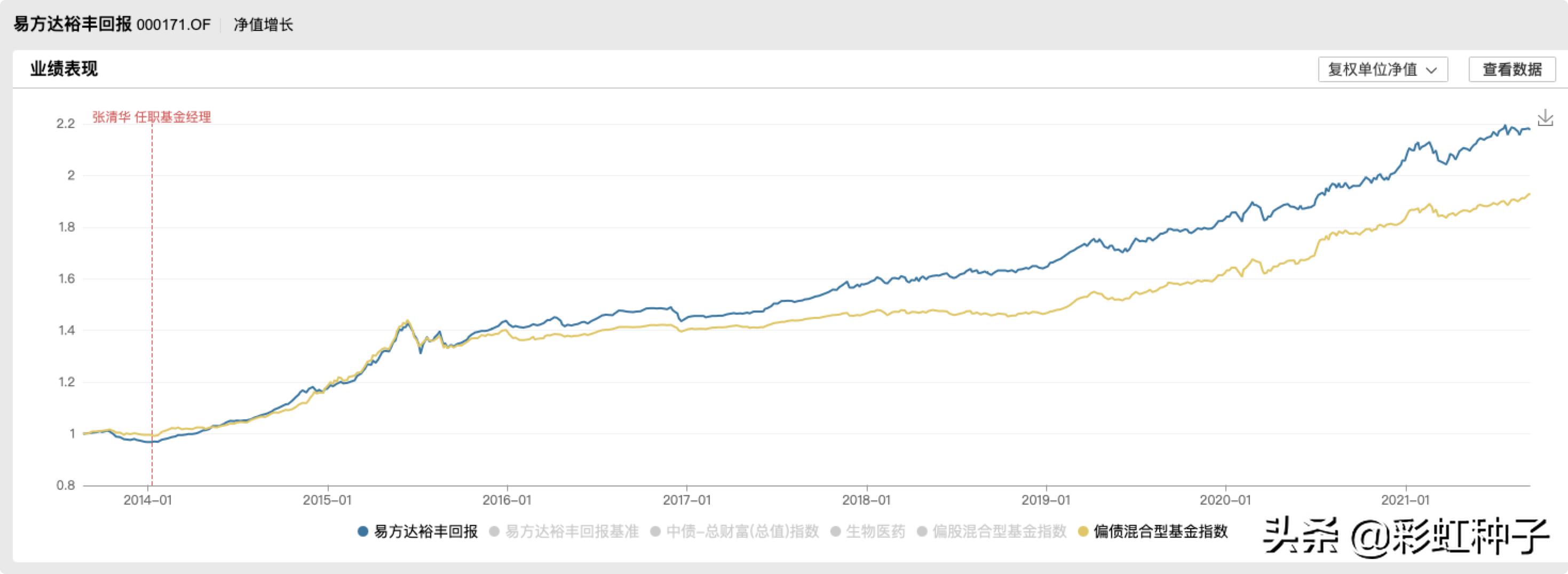Open the 复权单位净值 dropdown
The height and width of the screenshot is (574, 1568).
pyautogui.click(x=1382, y=69)
